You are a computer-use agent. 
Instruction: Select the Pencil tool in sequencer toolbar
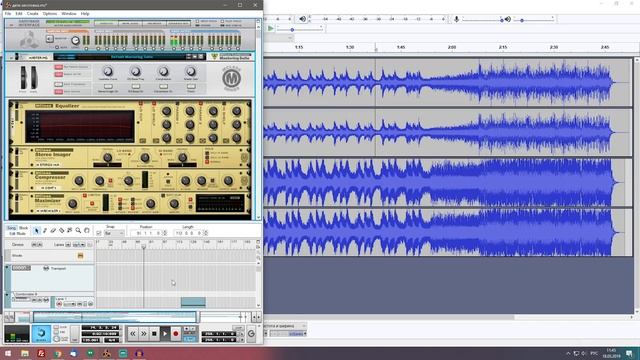pyautogui.click(x=45, y=231)
